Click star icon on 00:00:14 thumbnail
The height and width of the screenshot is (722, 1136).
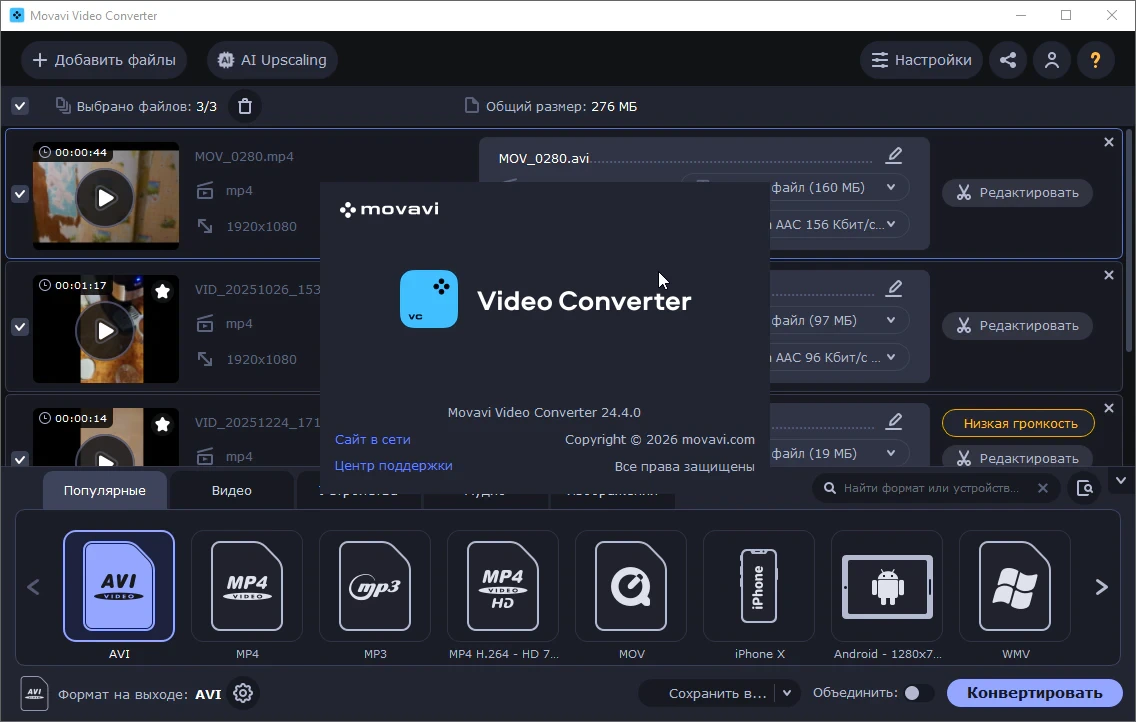click(x=162, y=424)
